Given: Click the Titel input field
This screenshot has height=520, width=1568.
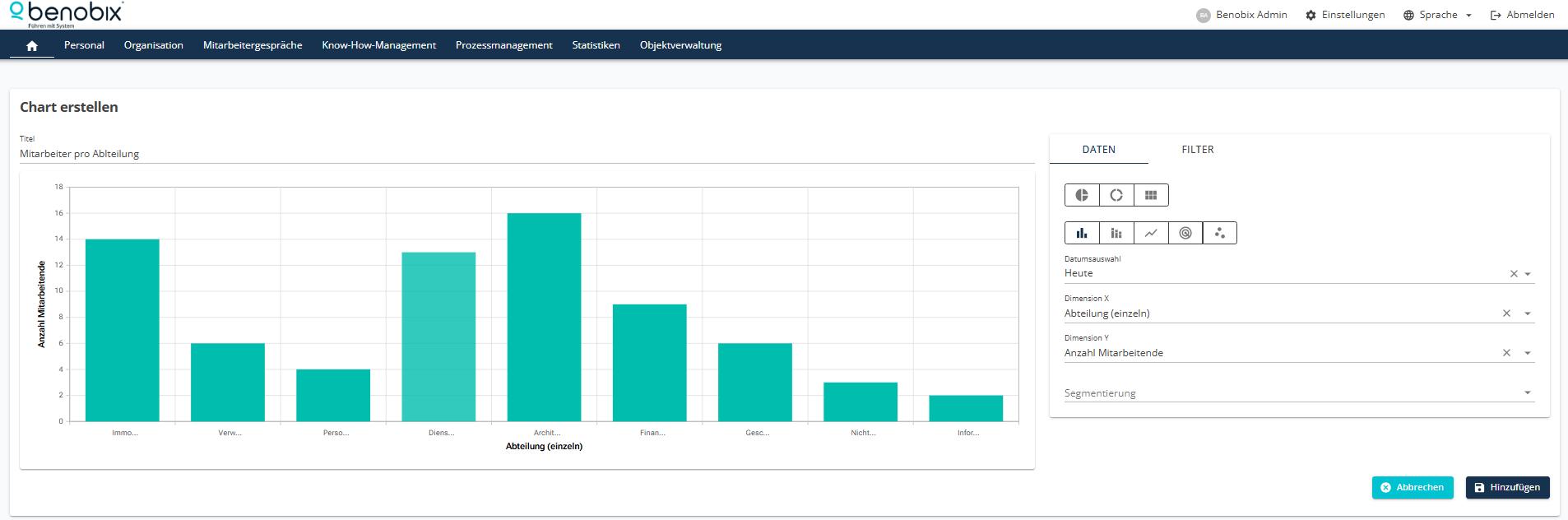Looking at the screenshot, I should tap(527, 154).
